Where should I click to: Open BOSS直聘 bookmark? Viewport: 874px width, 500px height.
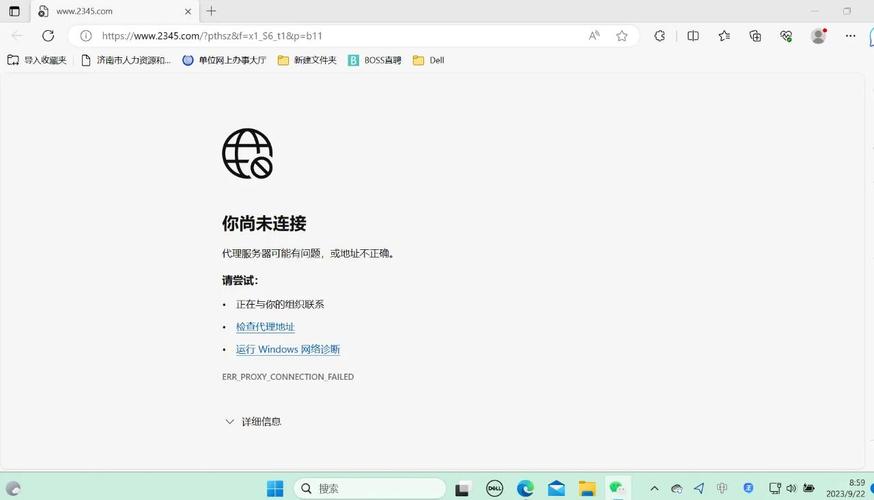[x=375, y=60]
